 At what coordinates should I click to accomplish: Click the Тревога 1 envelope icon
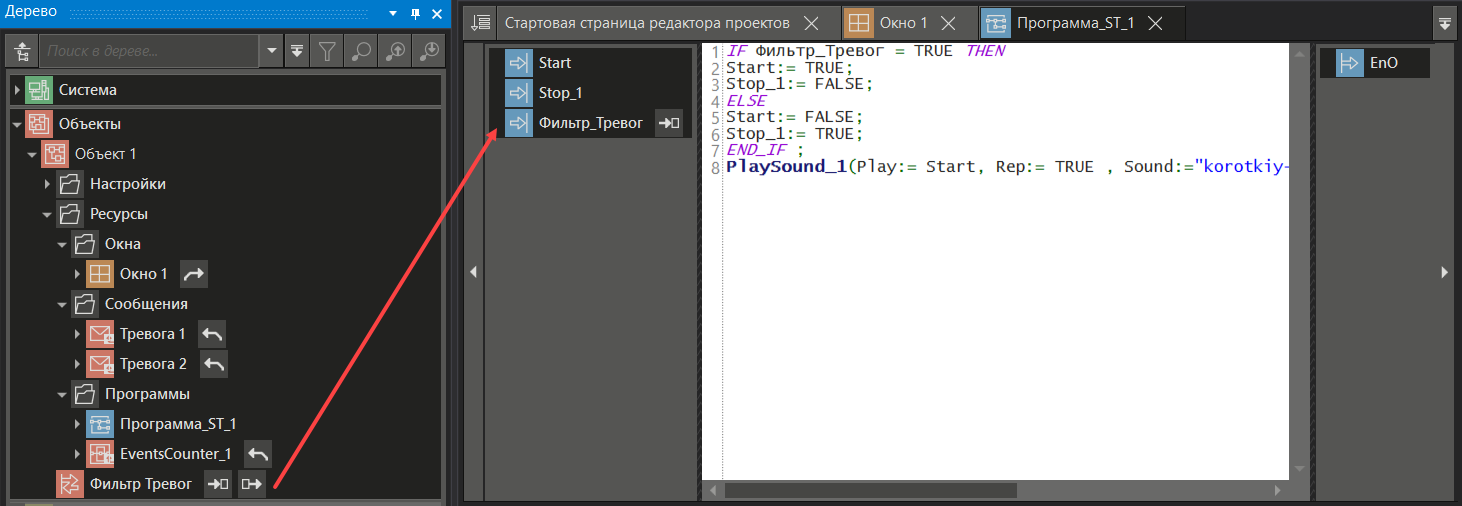(100, 334)
